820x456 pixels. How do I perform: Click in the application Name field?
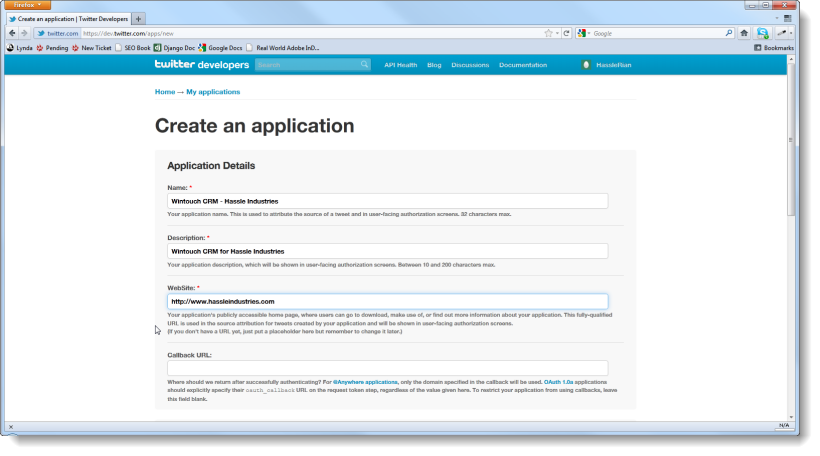pos(388,201)
